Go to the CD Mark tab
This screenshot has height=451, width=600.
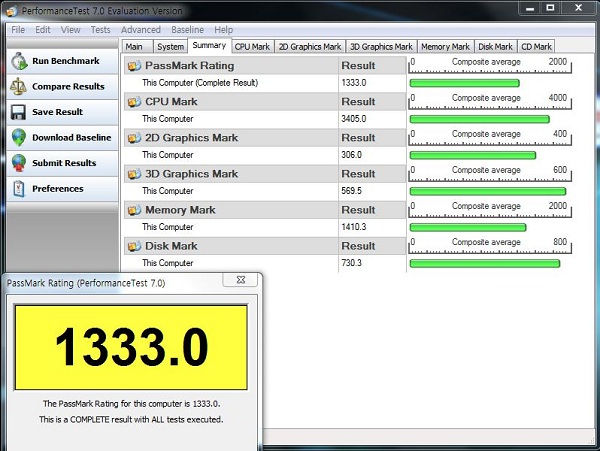pyautogui.click(x=536, y=47)
